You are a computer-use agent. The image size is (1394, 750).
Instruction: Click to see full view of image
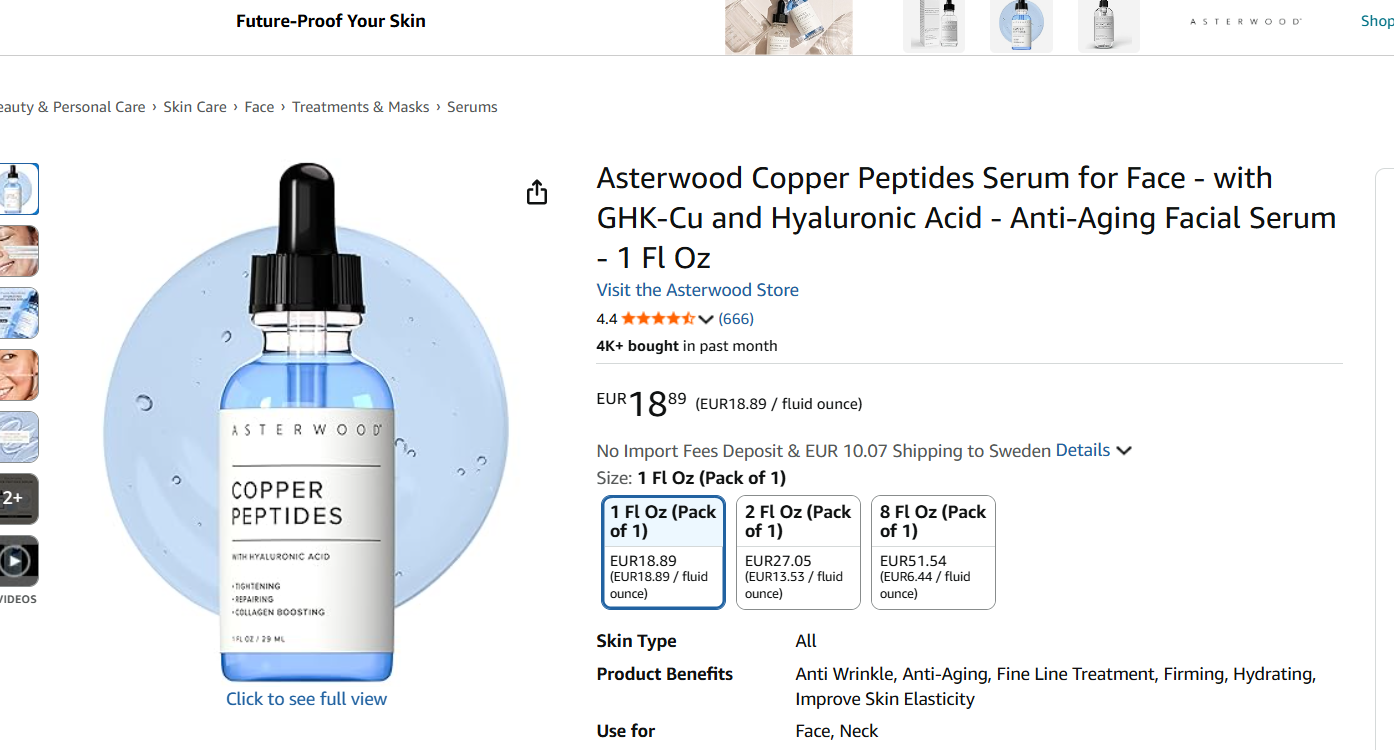coord(306,699)
